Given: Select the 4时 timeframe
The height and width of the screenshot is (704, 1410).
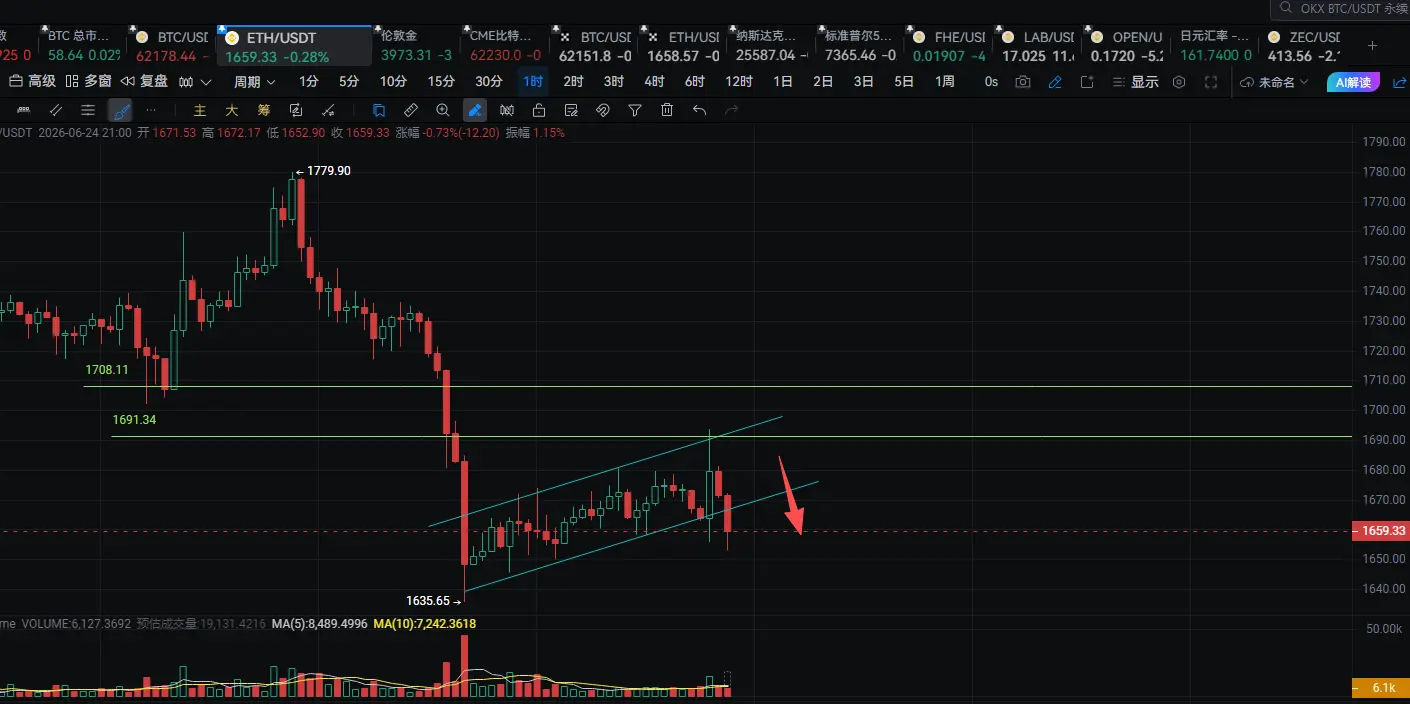Looking at the screenshot, I should point(654,82).
